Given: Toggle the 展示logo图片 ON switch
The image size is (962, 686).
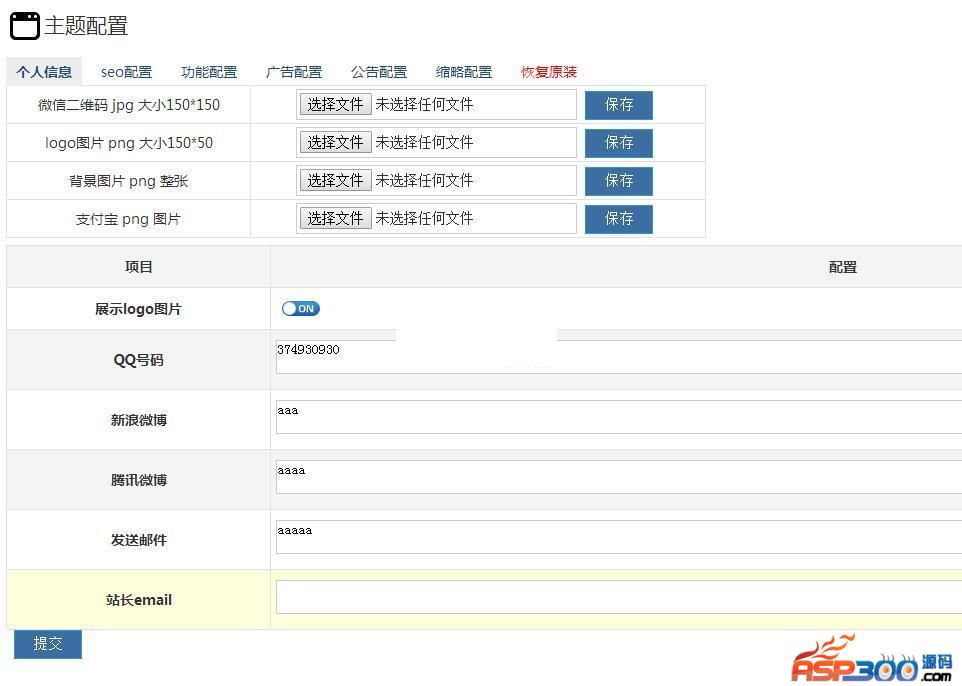Looking at the screenshot, I should point(301,309).
